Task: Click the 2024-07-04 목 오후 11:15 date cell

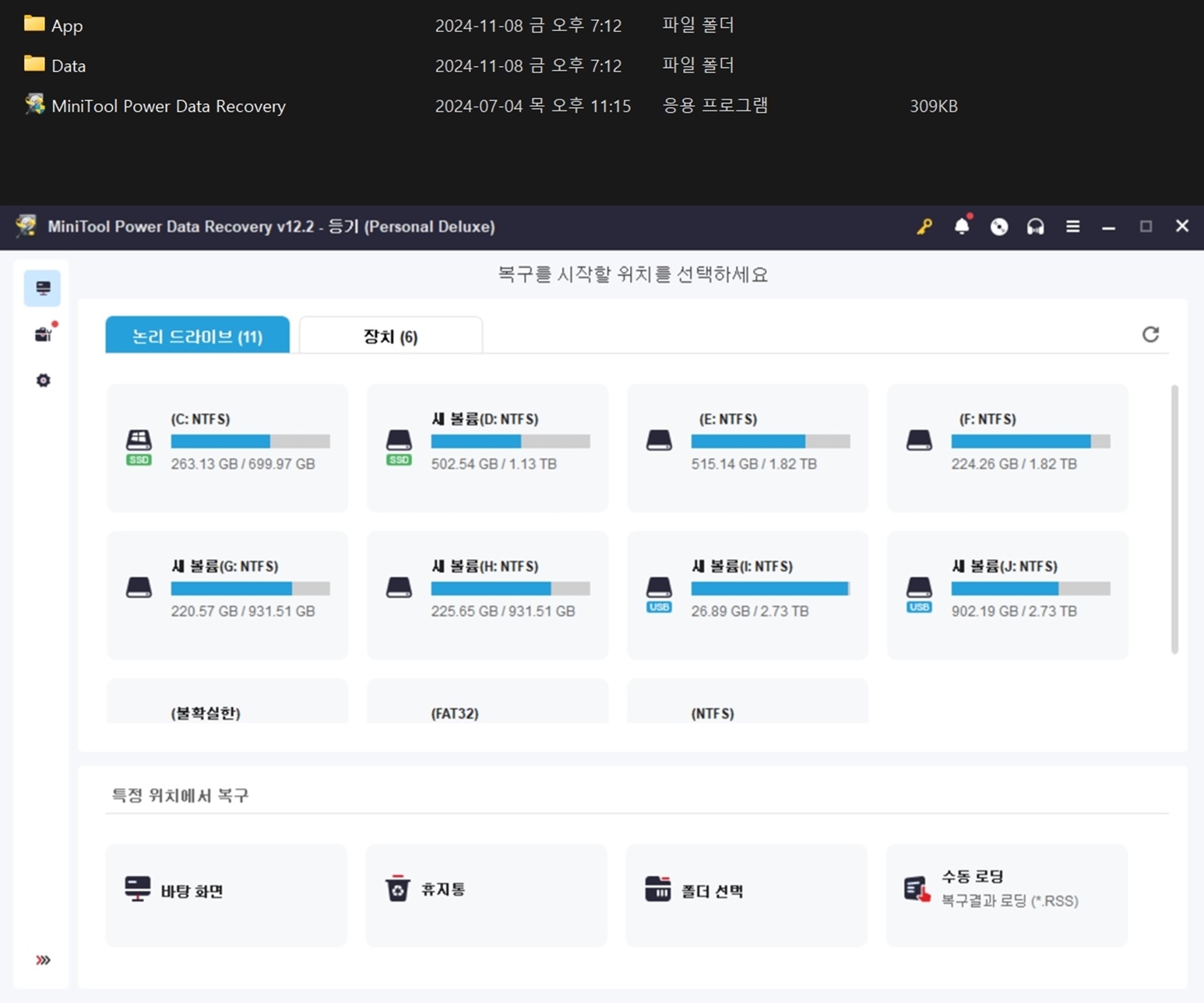Action: tap(533, 106)
